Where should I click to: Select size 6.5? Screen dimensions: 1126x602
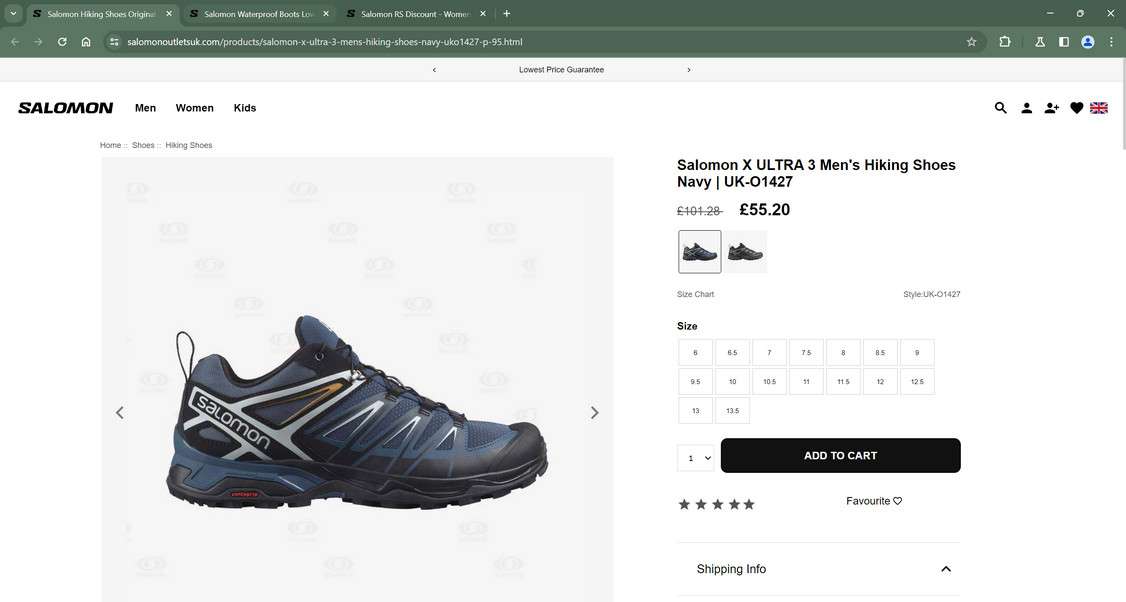click(x=732, y=353)
